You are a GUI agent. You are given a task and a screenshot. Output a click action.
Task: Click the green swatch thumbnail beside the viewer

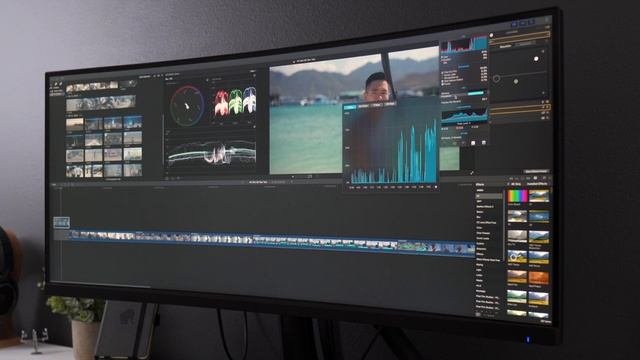449,158
